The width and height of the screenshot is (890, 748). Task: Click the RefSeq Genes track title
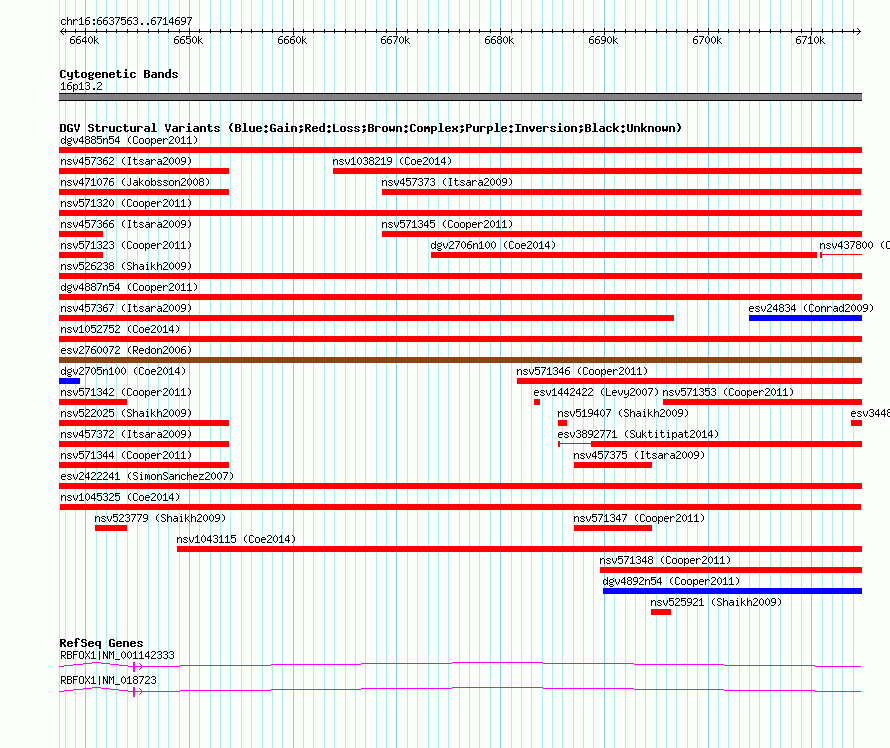[101, 642]
